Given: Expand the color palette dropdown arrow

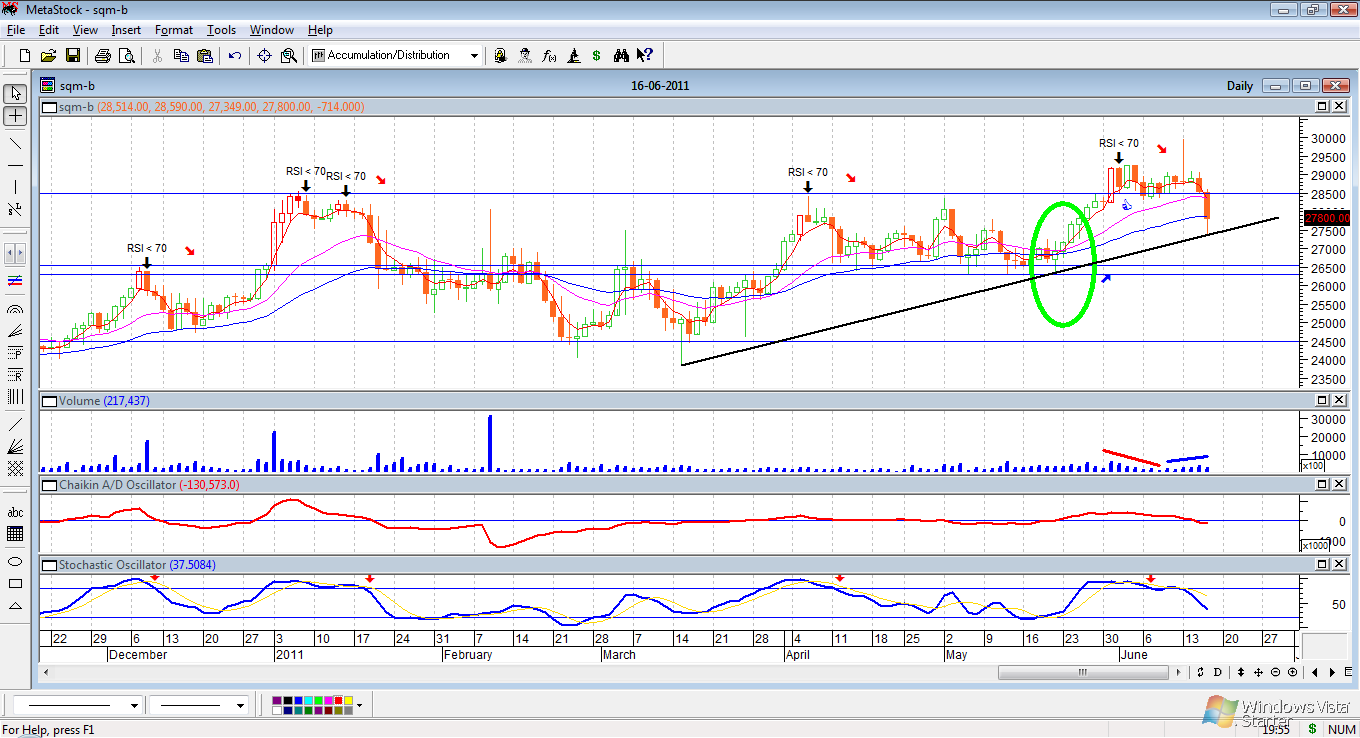Looking at the screenshot, I should pos(358,706).
